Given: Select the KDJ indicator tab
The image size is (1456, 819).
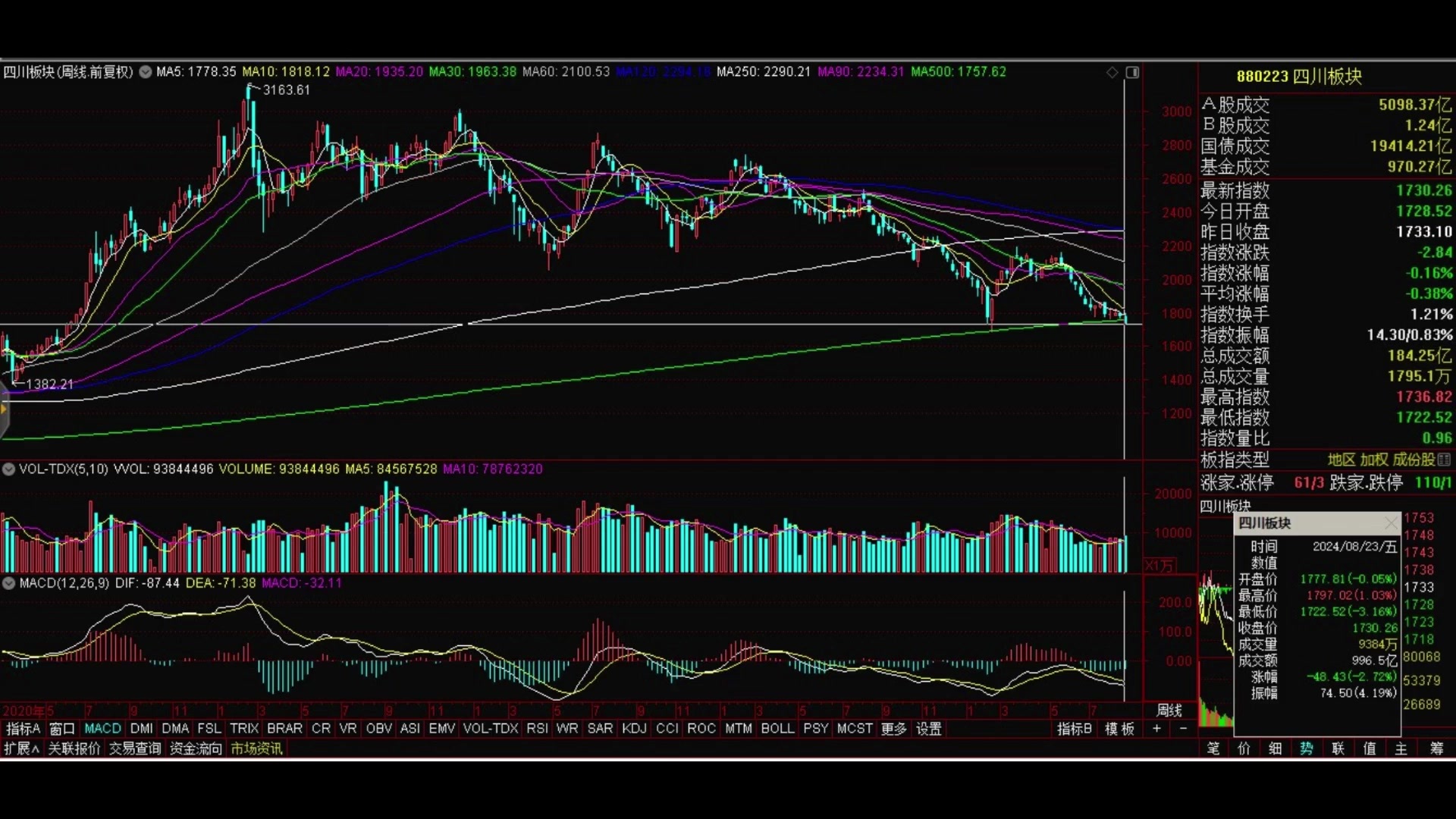Looking at the screenshot, I should click(634, 729).
